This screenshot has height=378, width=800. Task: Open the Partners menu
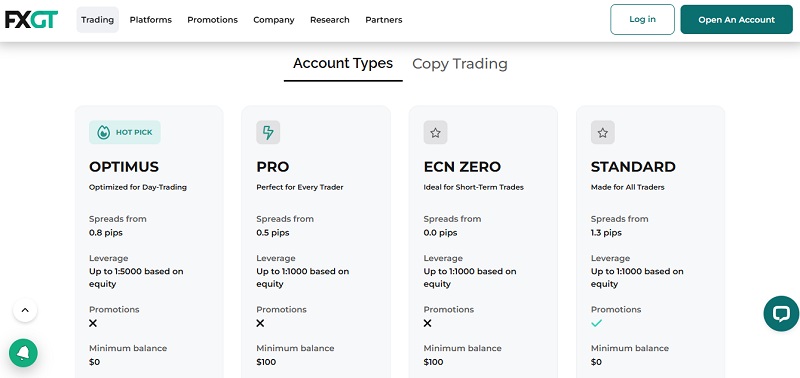[x=384, y=20]
